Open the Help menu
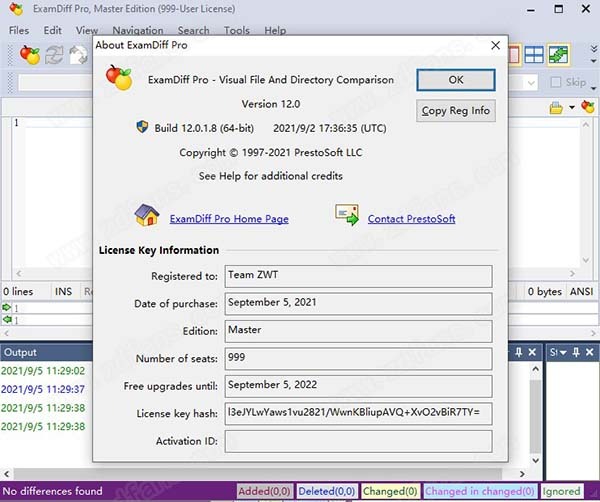The height and width of the screenshot is (502, 600). click(275, 30)
